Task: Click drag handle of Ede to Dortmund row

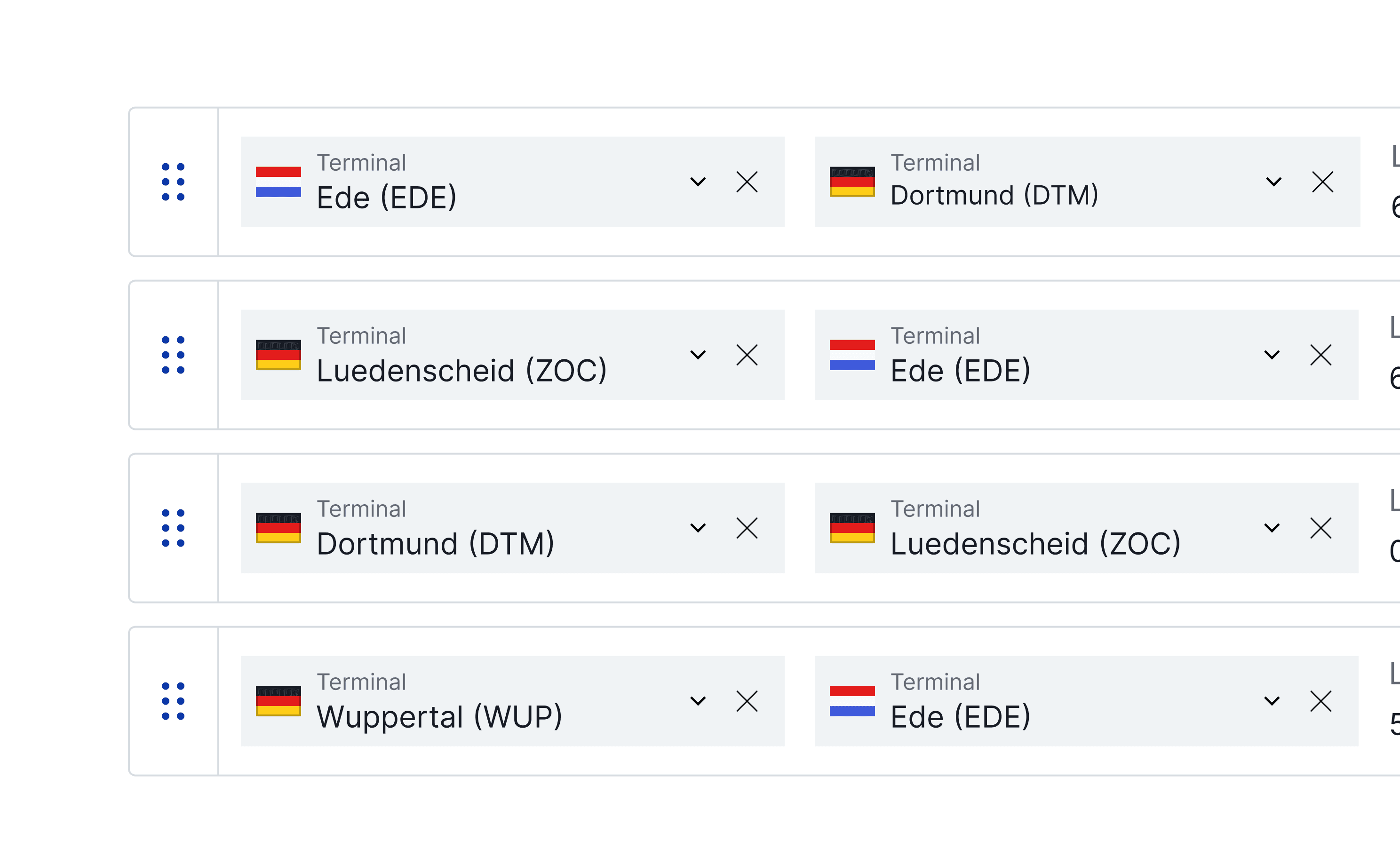Action: (173, 182)
